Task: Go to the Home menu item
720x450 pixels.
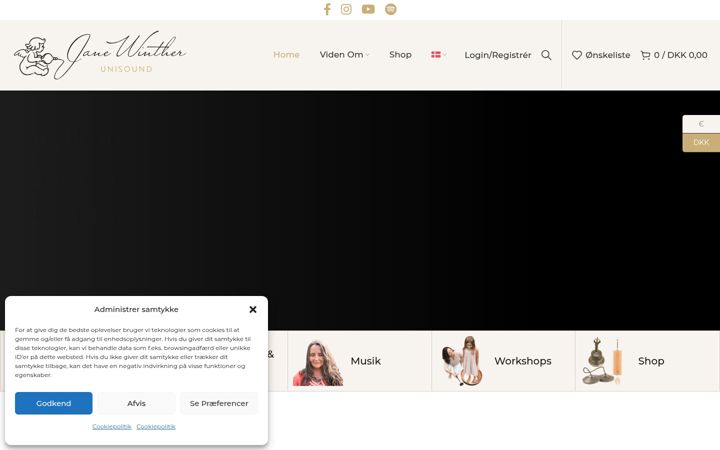Action: [x=287, y=55]
